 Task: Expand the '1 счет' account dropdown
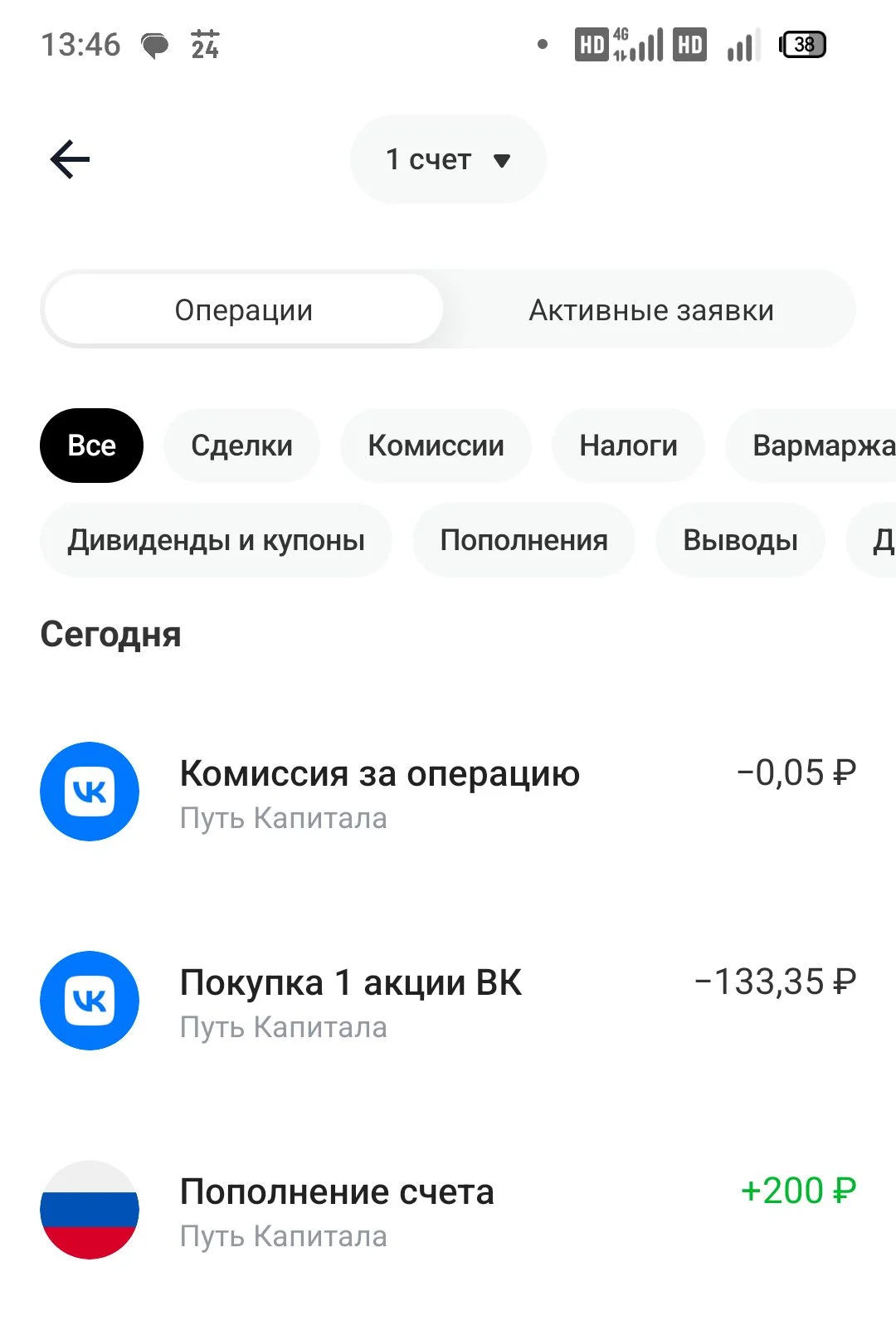448,159
